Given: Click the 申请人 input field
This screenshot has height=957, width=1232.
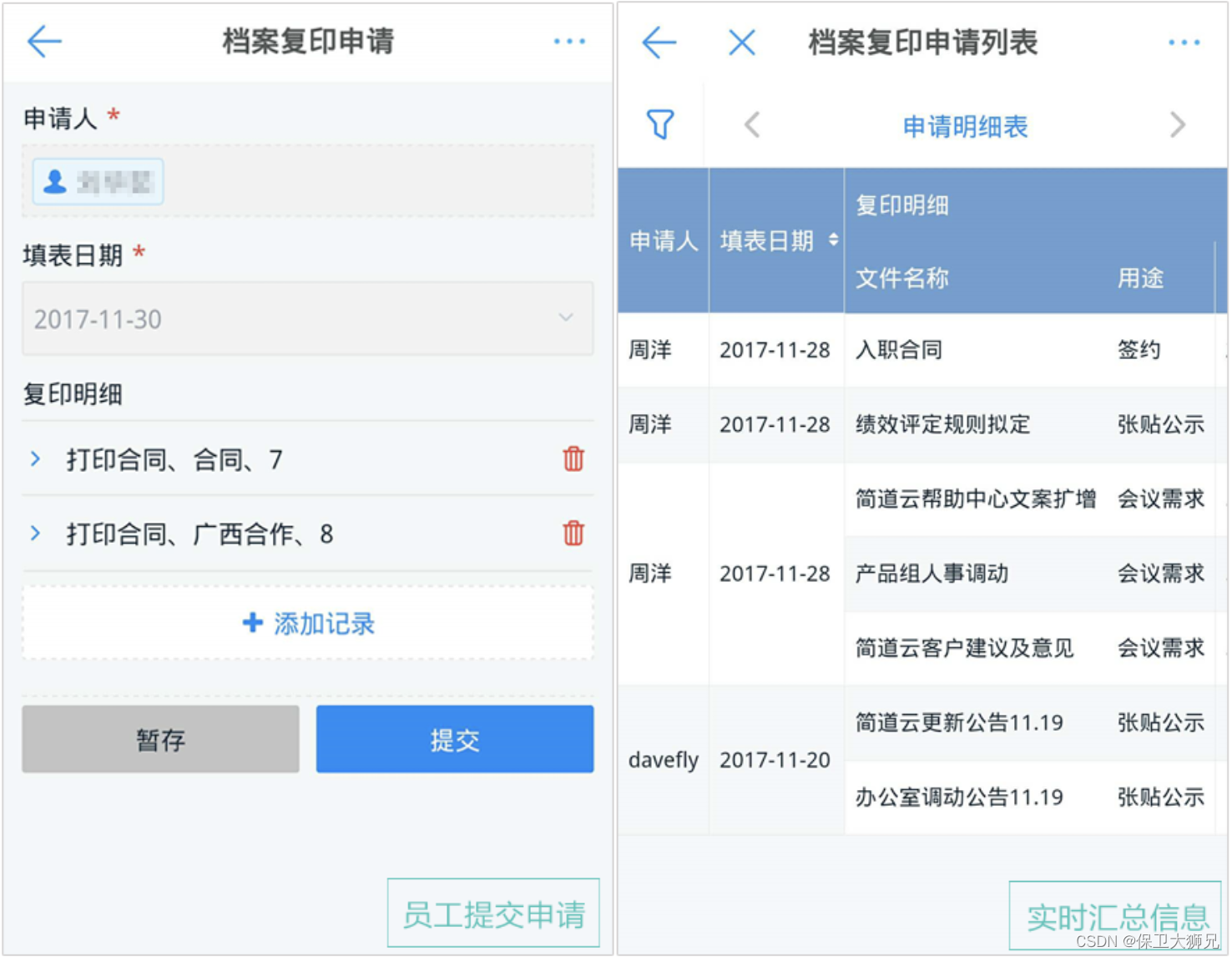Looking at the screenshot, I should pyautogui.click(x=307, y=181).
